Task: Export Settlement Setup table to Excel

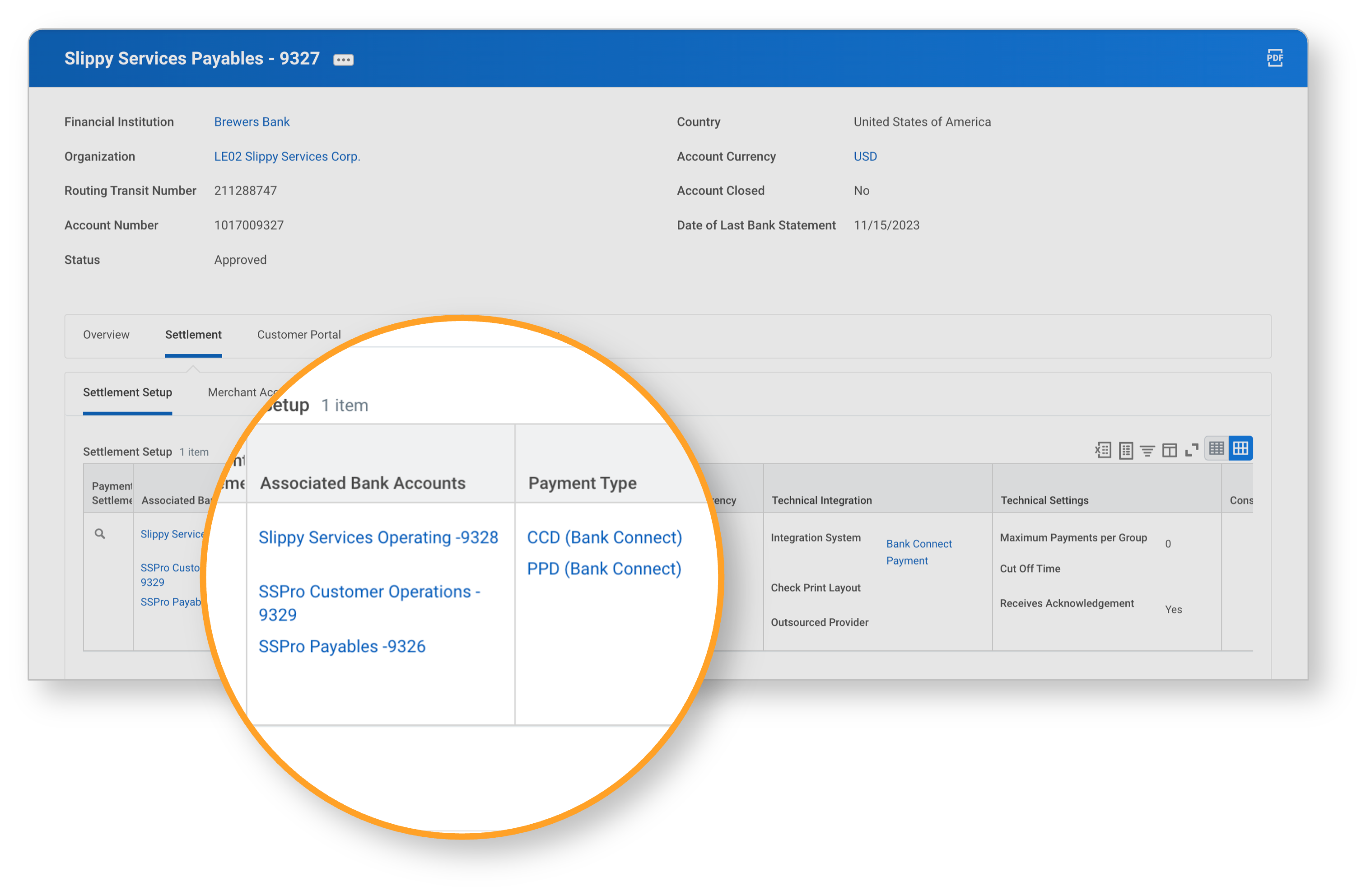Action: pos(1103,450)
